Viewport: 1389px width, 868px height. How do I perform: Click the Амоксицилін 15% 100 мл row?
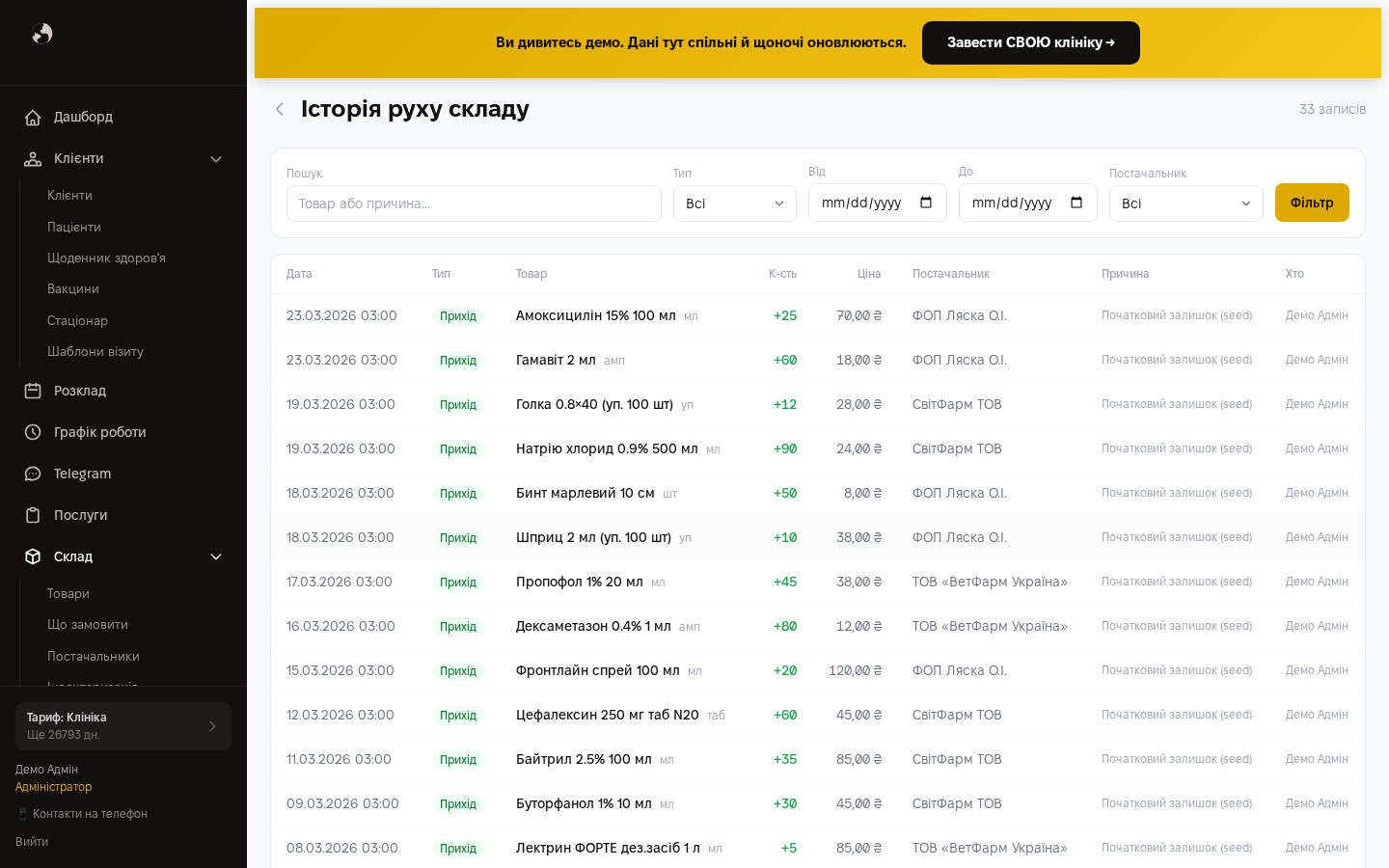pyautogui.click(x=818, y=315)
